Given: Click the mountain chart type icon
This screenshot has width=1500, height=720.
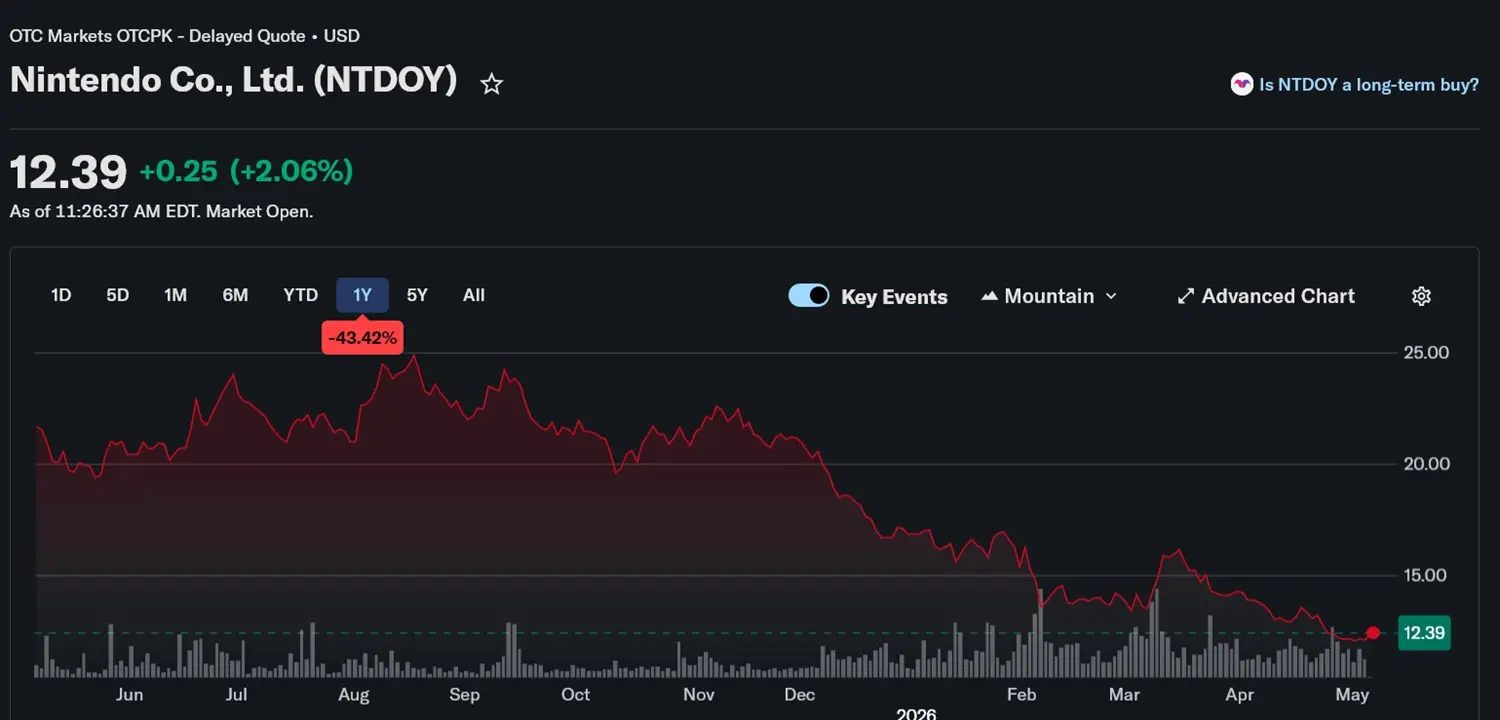Looking at the screenshot, I should pos(990,296).
